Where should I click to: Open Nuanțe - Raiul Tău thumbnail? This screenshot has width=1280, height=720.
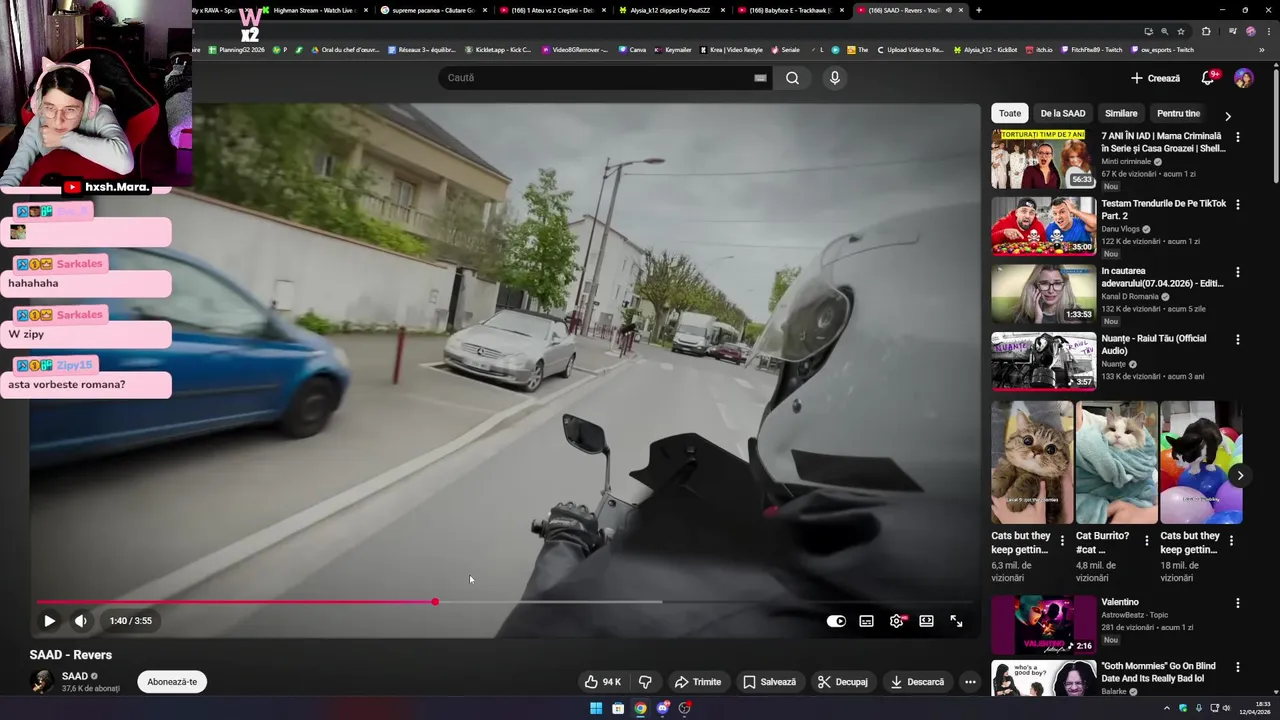point(1044,361)
